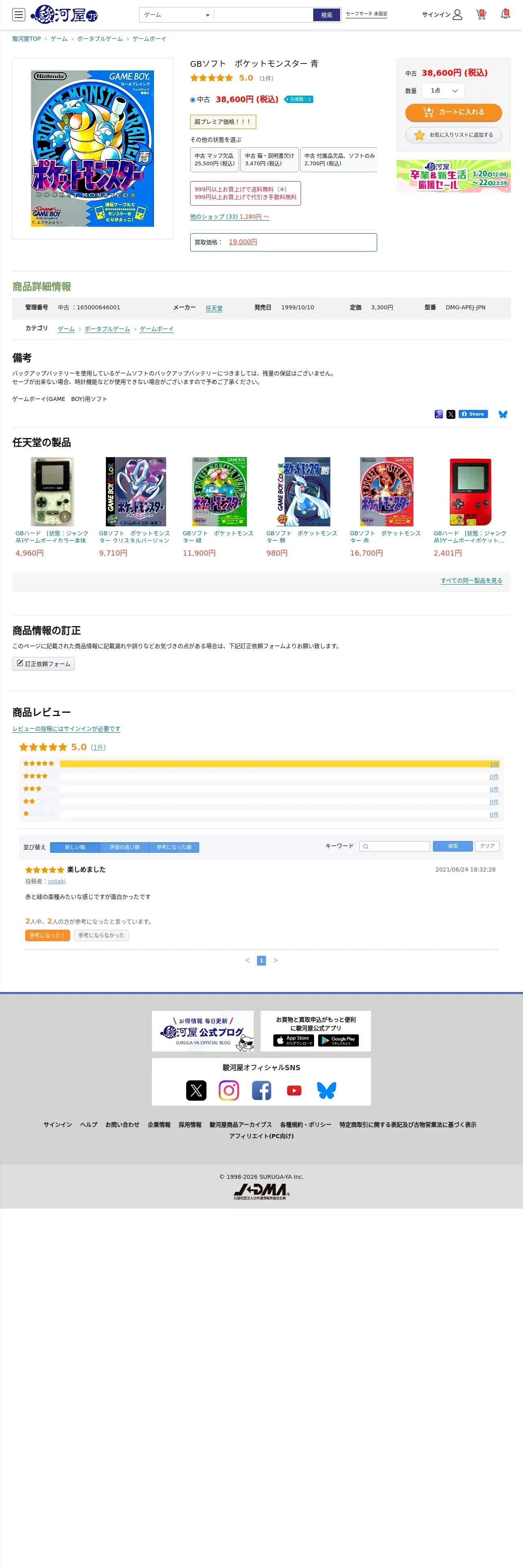The image size is (523, 1568).
Task: Click the 1-star rating bar row
Action: coord(261,815)
